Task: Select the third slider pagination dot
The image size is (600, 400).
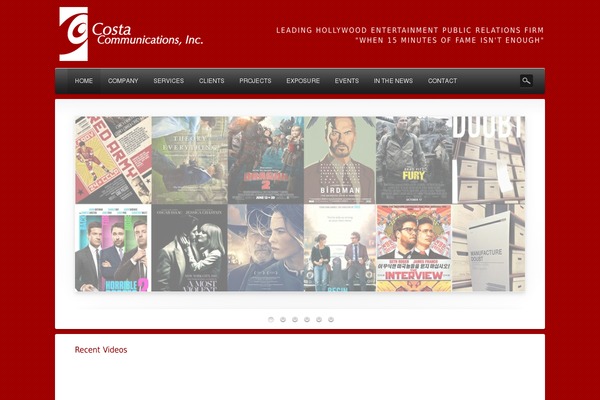Action: click(x=295, y=320)
